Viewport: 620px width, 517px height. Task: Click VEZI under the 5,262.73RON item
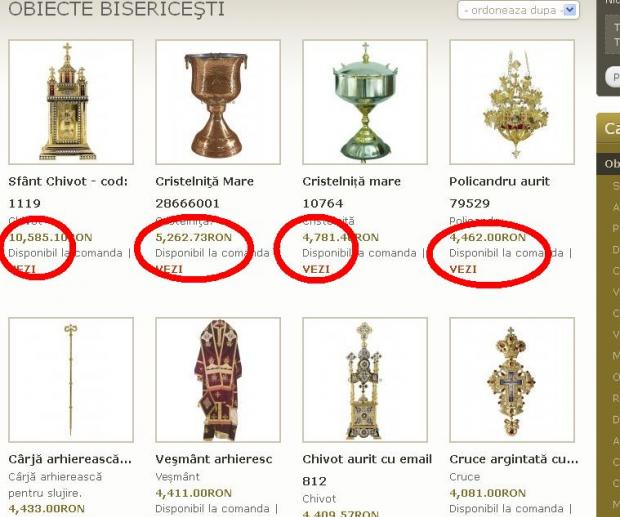[x=169, y=269]
